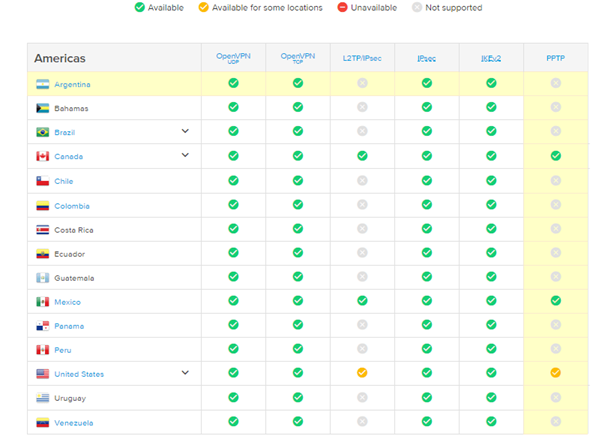Viewport: 602px width, 439px height.
Task: Click the Bahamas PPTP gray not-supported icon
Action: (556, 107)
